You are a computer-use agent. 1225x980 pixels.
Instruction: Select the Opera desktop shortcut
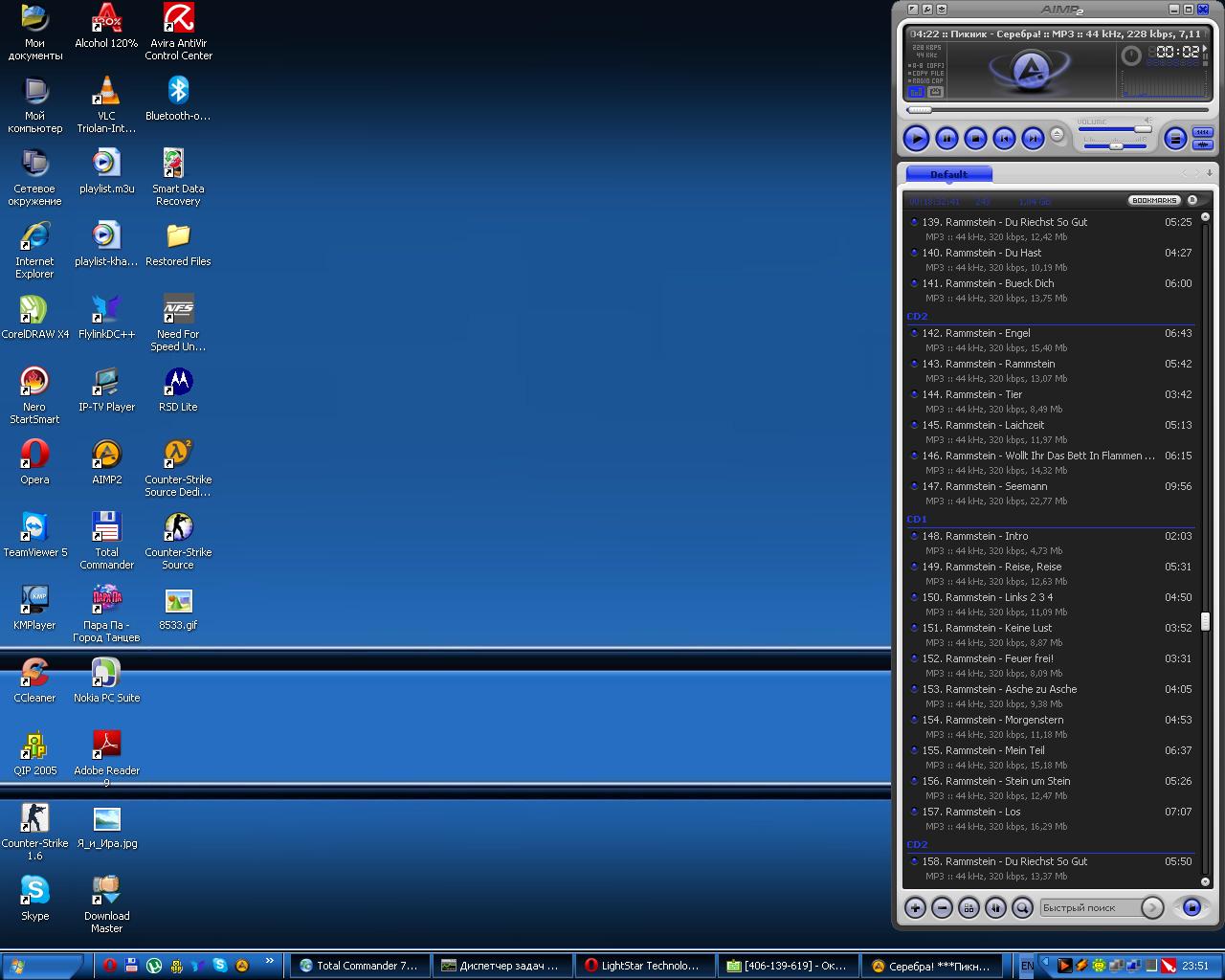click(34, 463)
